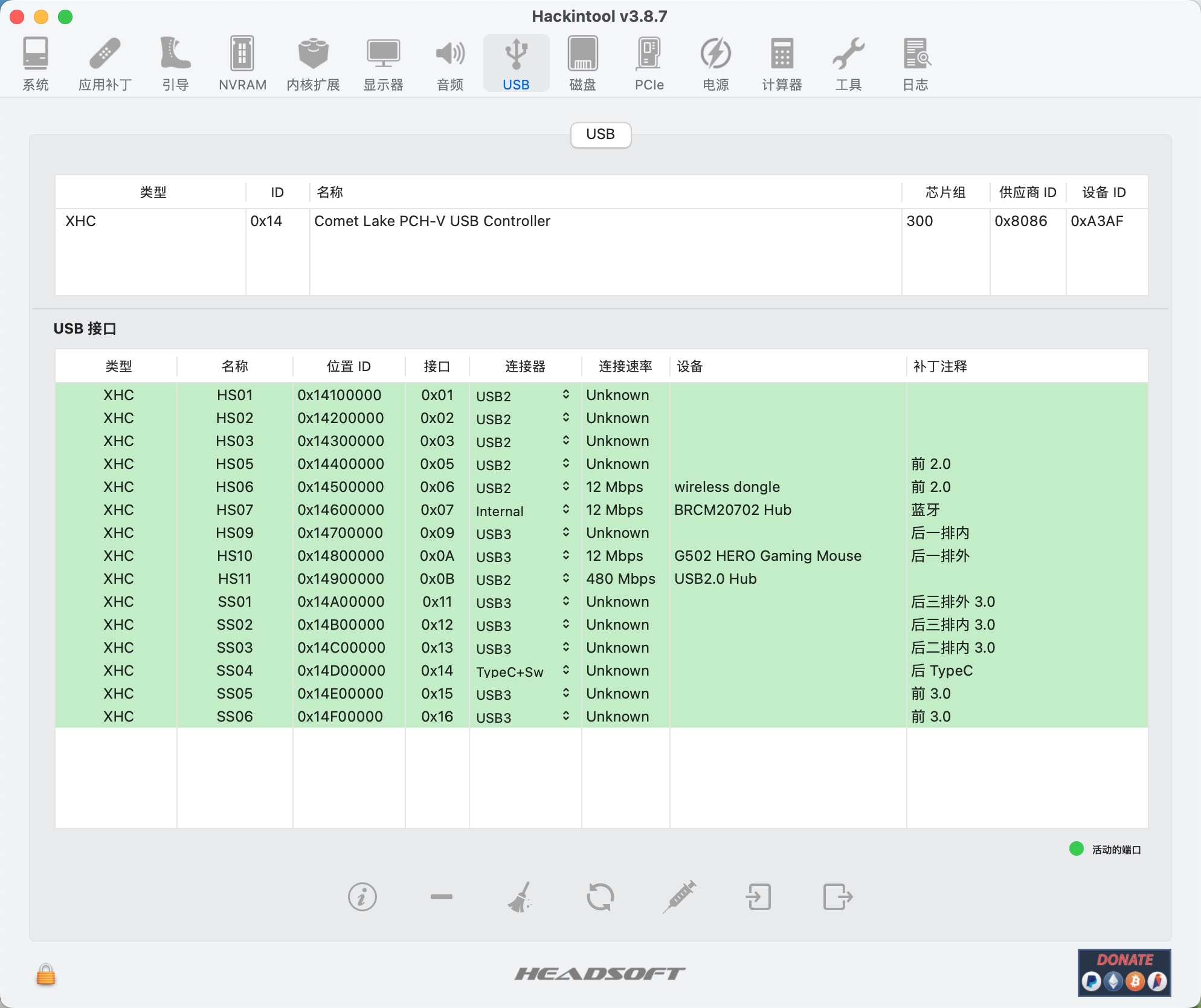Click the syringe inject icon
Image resolution: width=1201 pixels, height=1008 pixels.
point(680,897)
